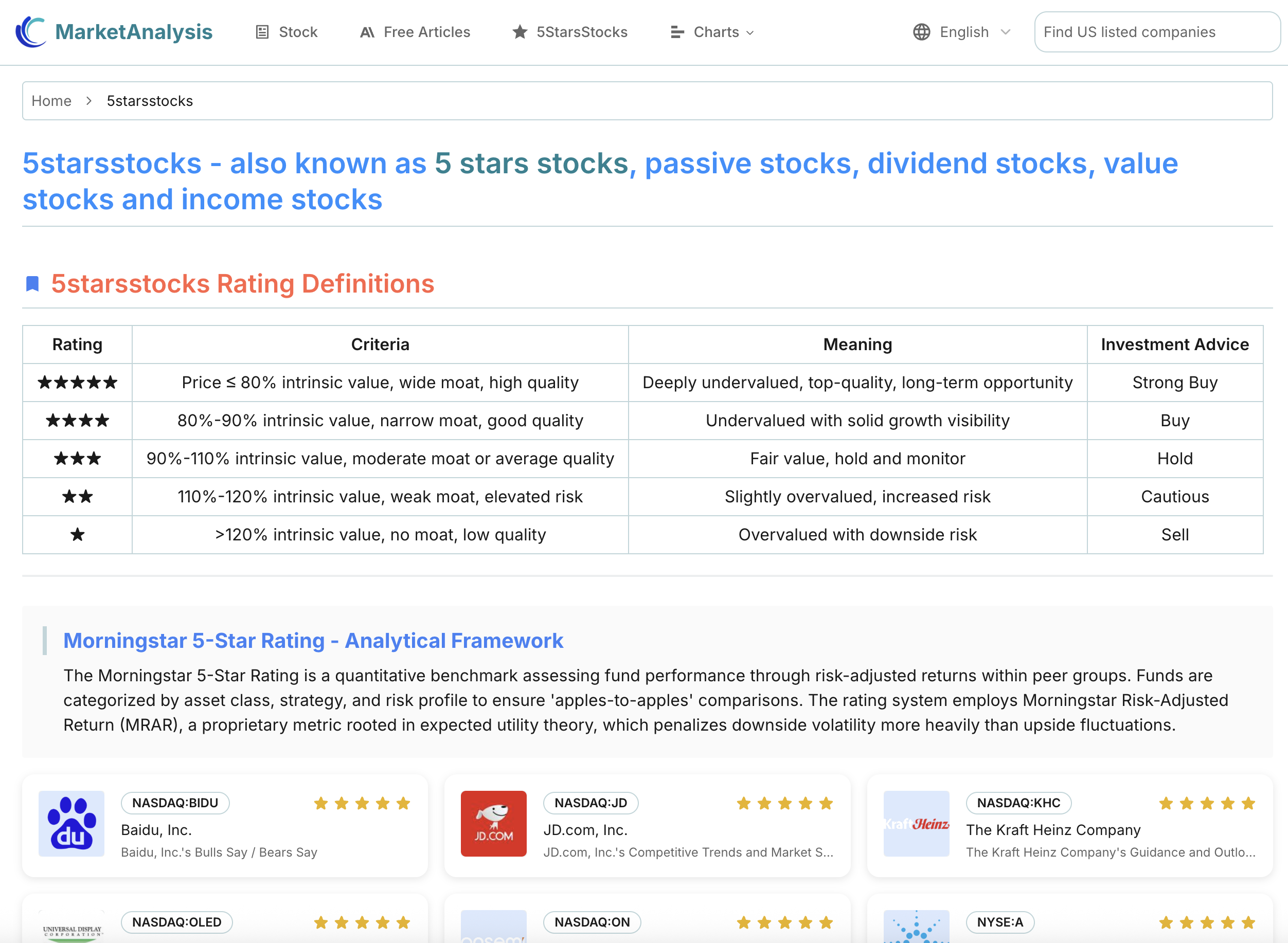The image size is (1288, 943).
Task: Click the Stock document icon in navbar
Action: (262, 32)
